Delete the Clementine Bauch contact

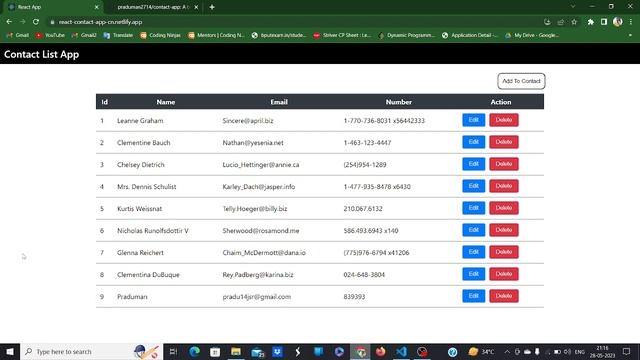pos(504,142)
